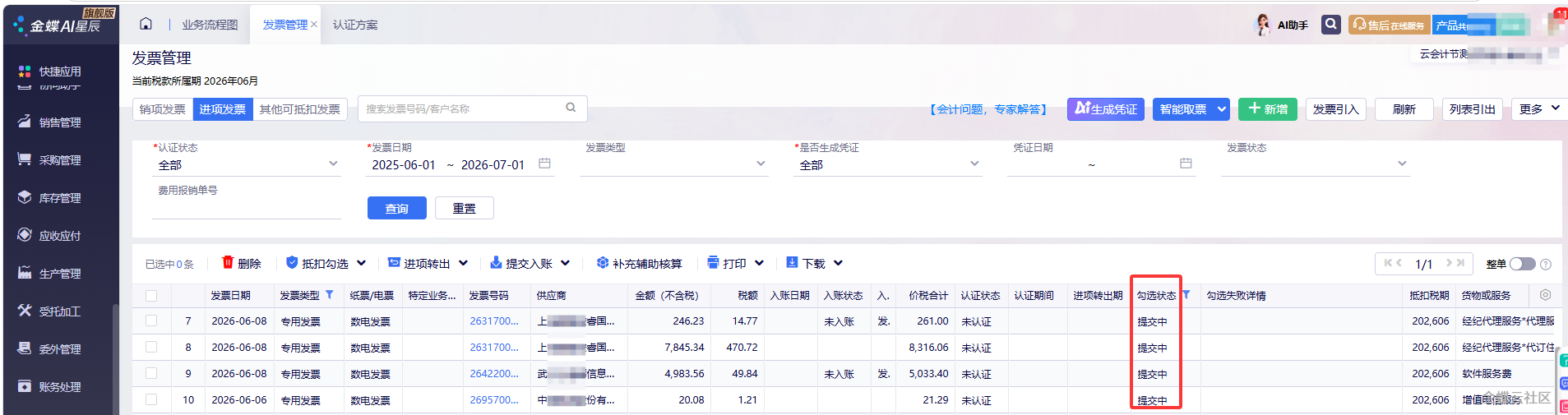Click the 发票引入 button

point(1336,108)
